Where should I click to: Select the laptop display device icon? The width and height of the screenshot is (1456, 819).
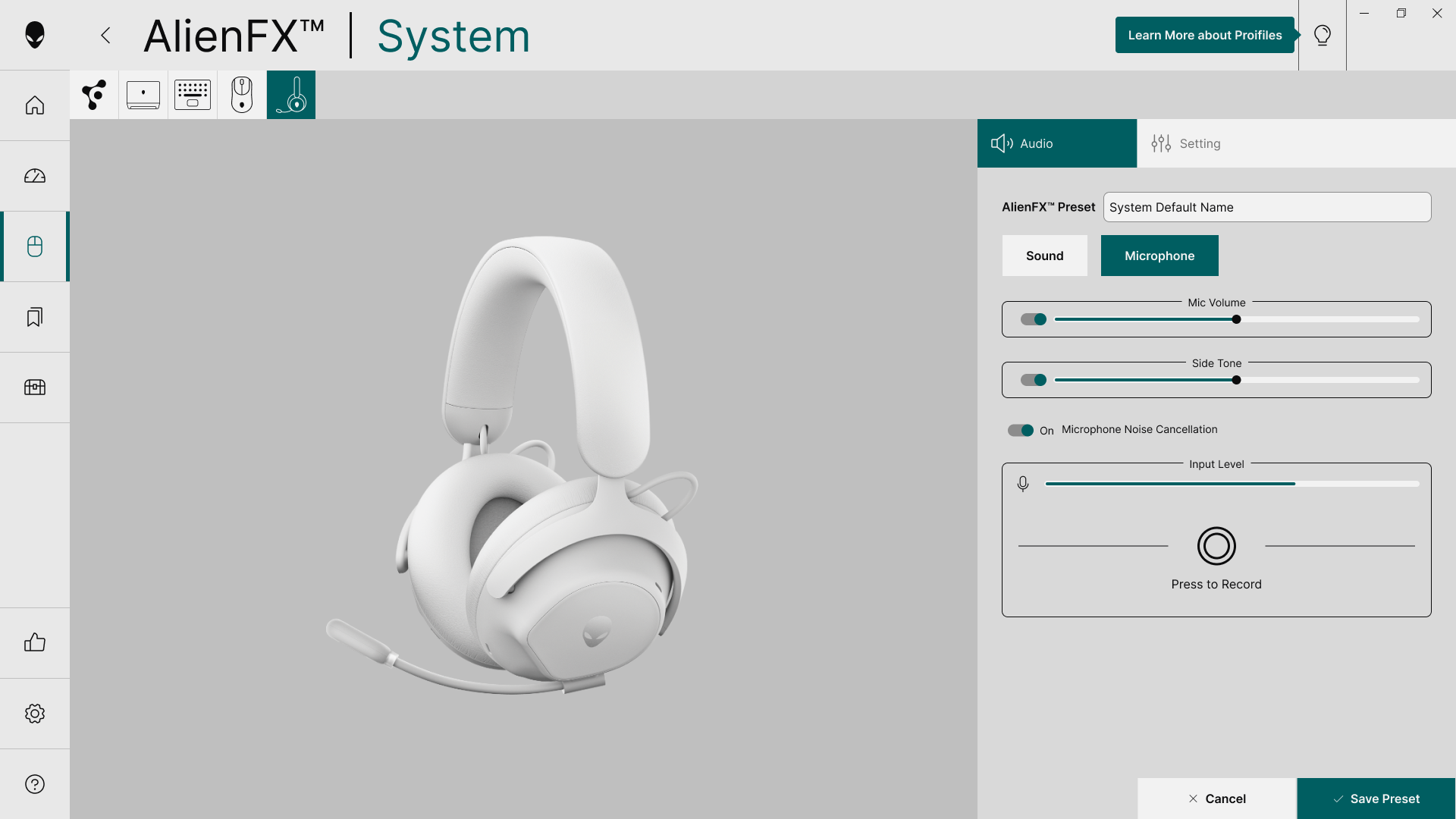(143, 95)
